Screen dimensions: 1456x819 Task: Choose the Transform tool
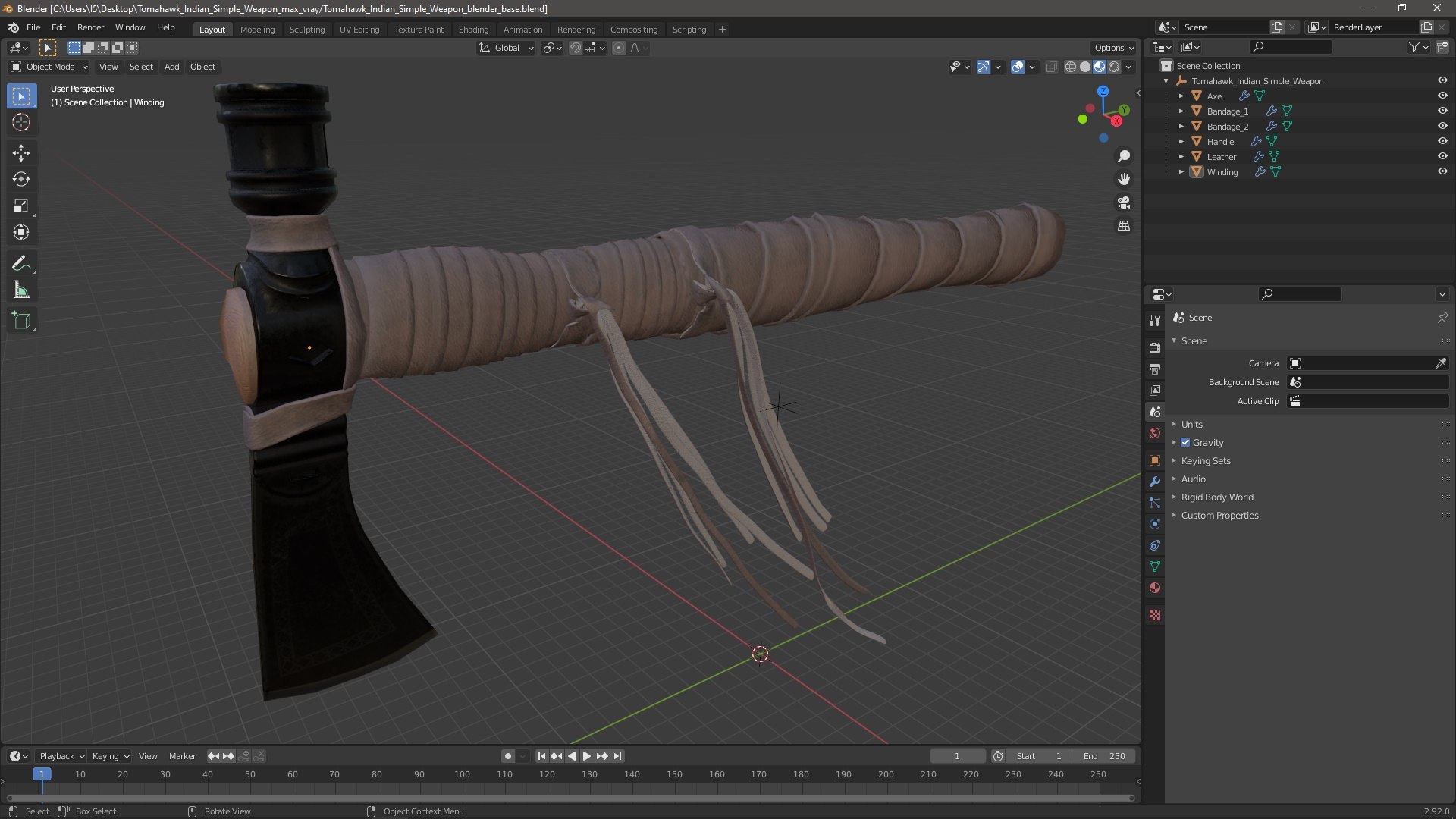[x=21, y=233]
